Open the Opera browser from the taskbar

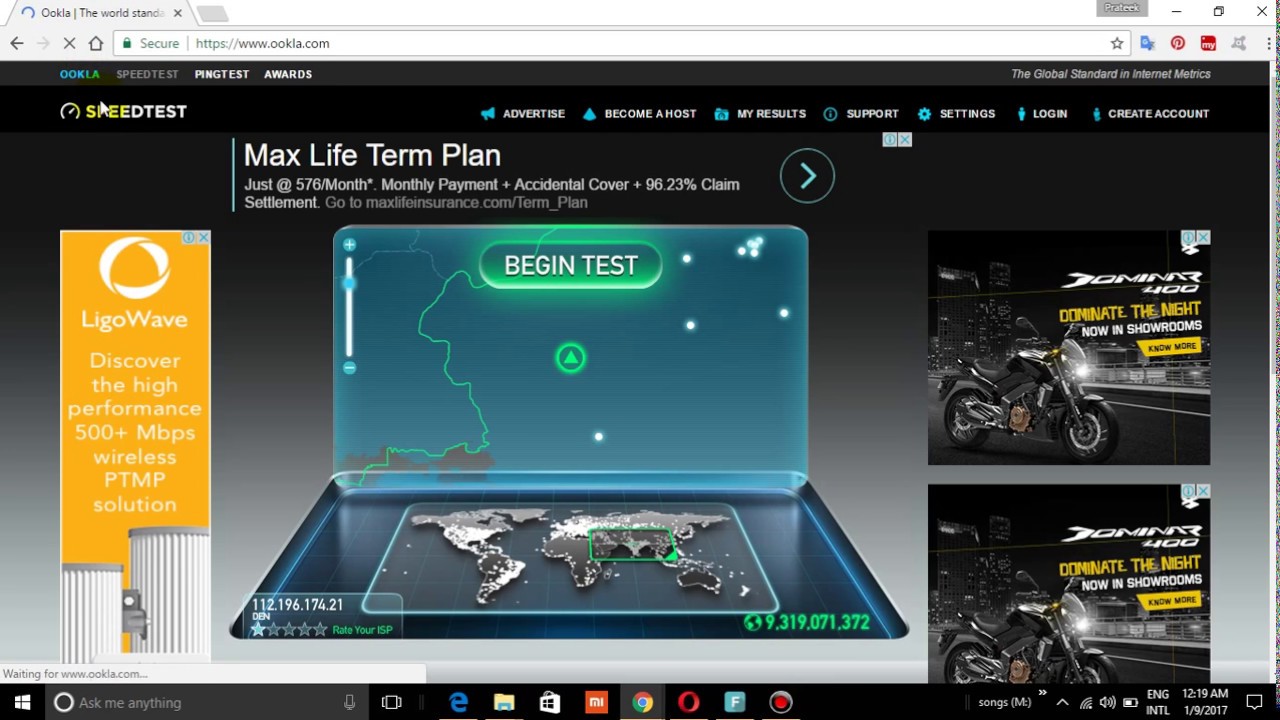point(688,702)
